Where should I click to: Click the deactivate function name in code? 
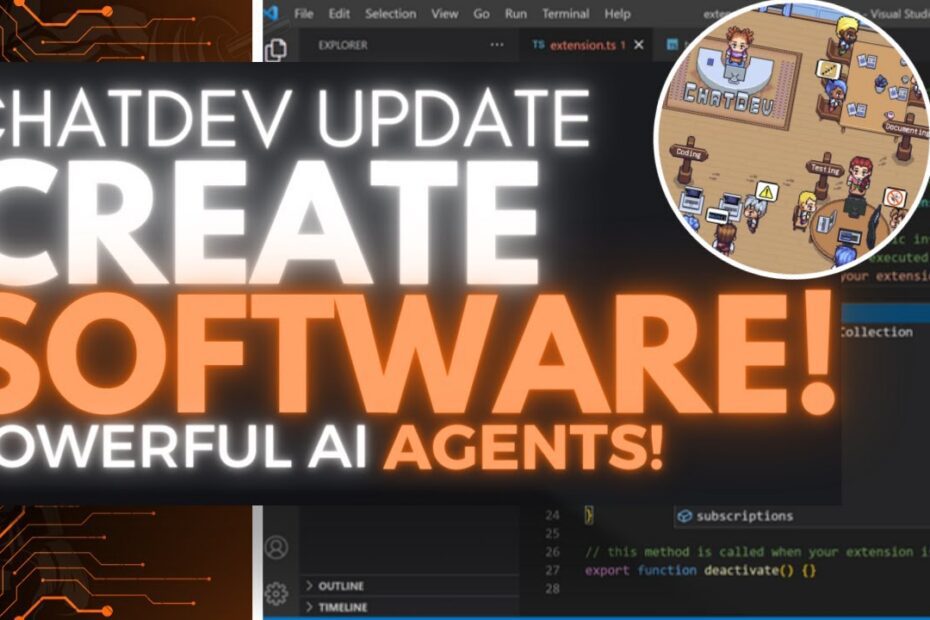[741, 570]
